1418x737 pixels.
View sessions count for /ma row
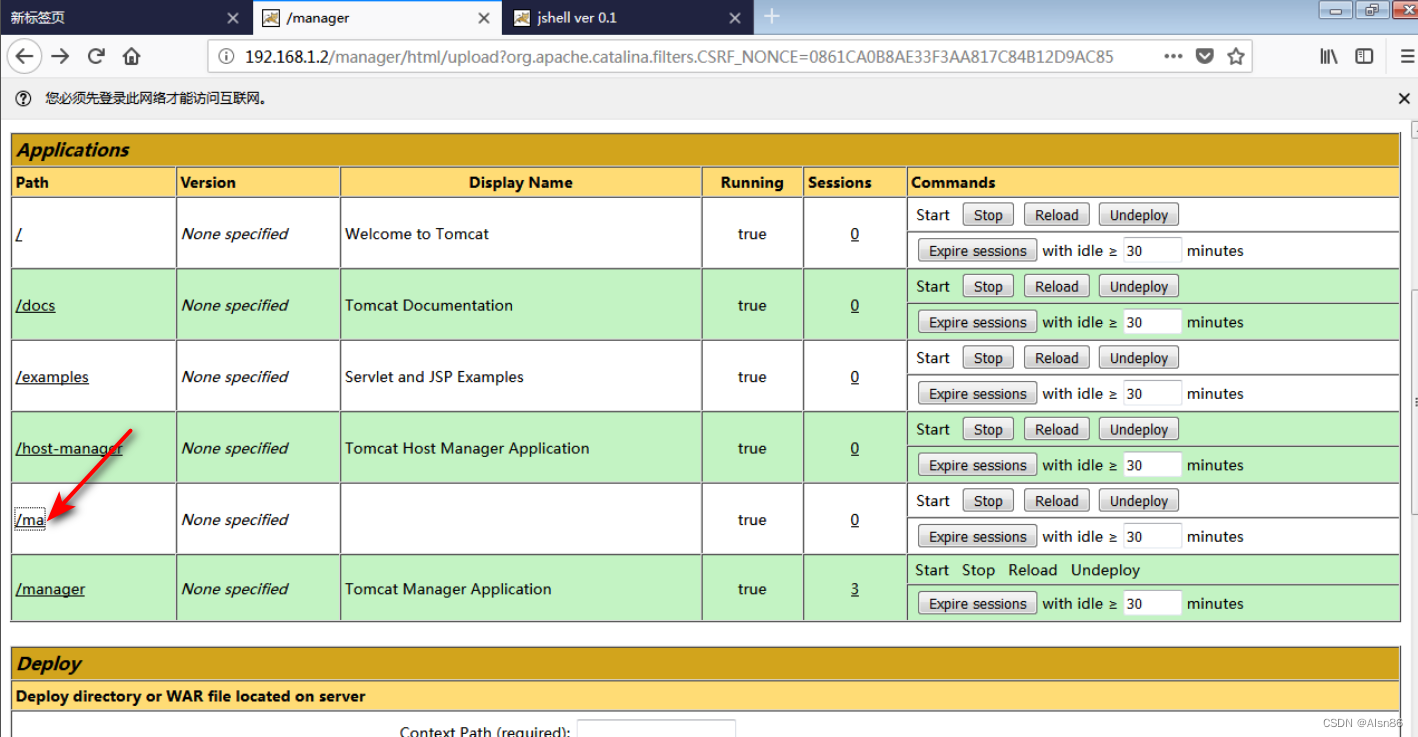tap(854, 520)
